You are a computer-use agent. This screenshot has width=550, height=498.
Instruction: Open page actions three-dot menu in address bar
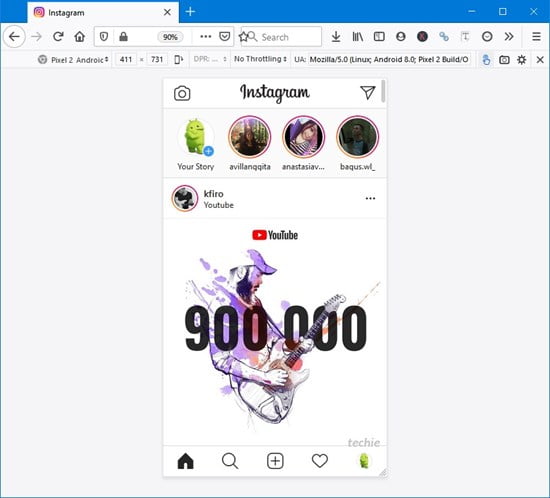(x=206, y=36)
